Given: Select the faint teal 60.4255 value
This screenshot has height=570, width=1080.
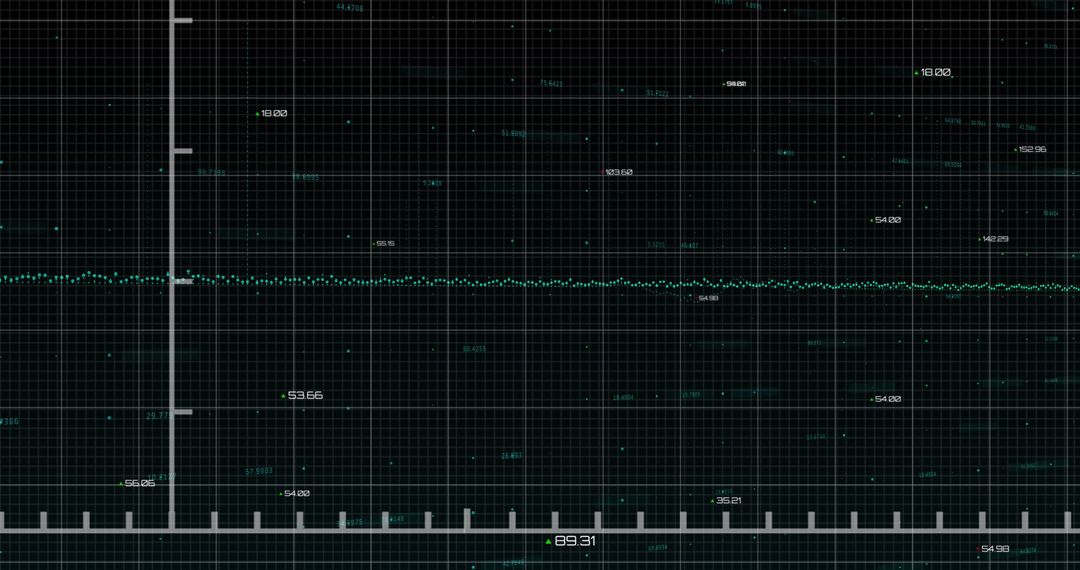Looking at the screenshot, I should point(474,349).
